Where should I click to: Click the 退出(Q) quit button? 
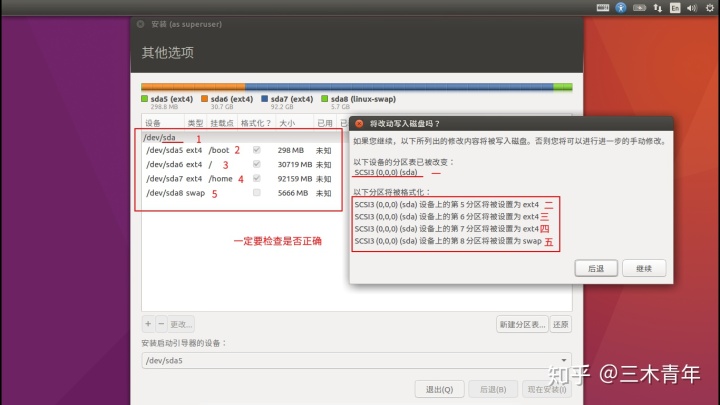click(x=439, y=389)
